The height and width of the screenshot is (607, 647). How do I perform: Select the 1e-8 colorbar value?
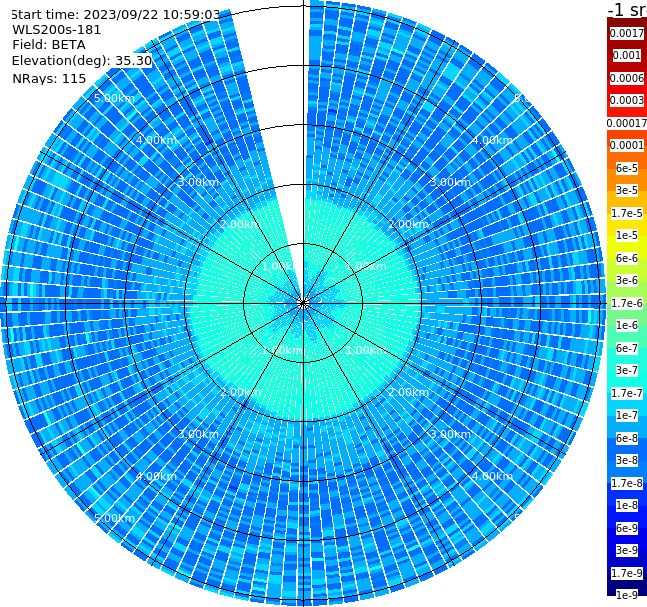pos(627,505)
